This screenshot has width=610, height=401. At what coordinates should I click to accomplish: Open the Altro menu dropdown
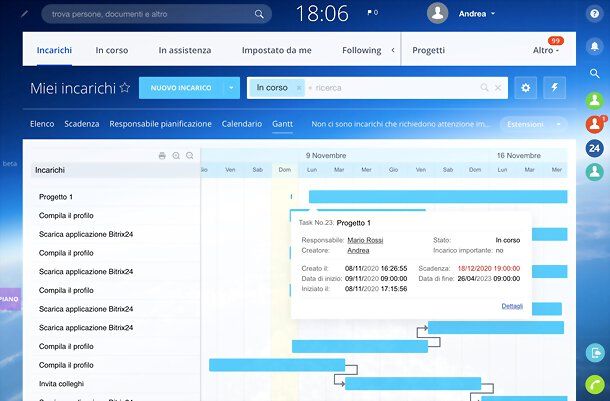click(x=545, y=50)
